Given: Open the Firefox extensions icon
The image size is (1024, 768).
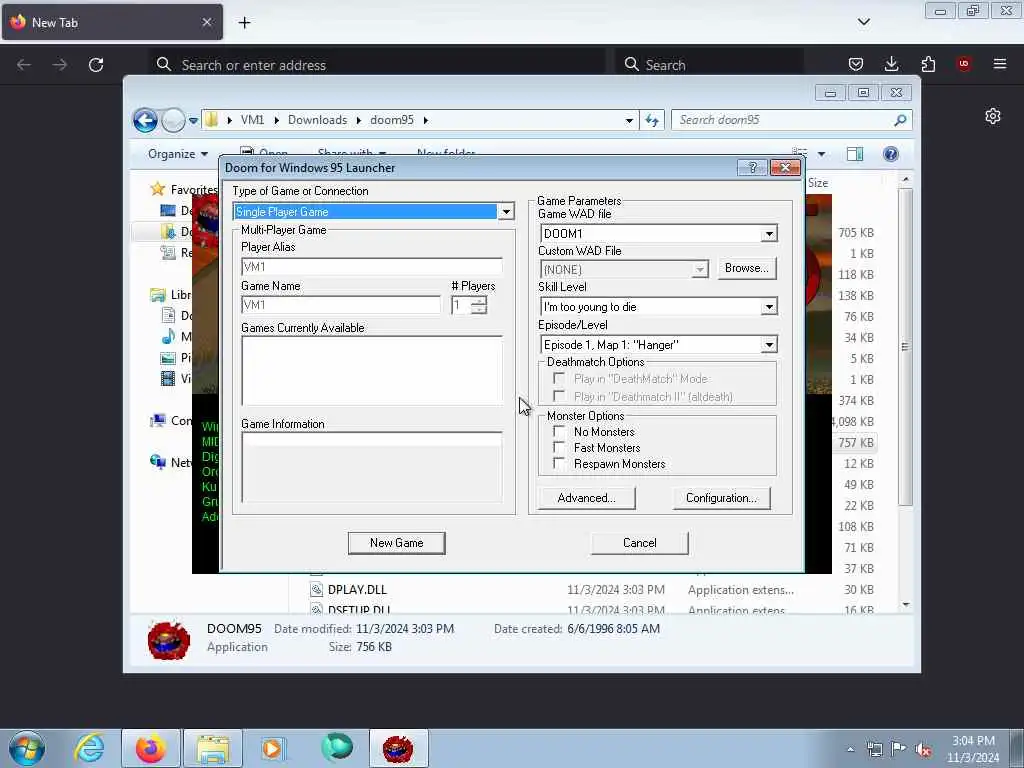Looking at the screenshot, I should click(928, 64).
